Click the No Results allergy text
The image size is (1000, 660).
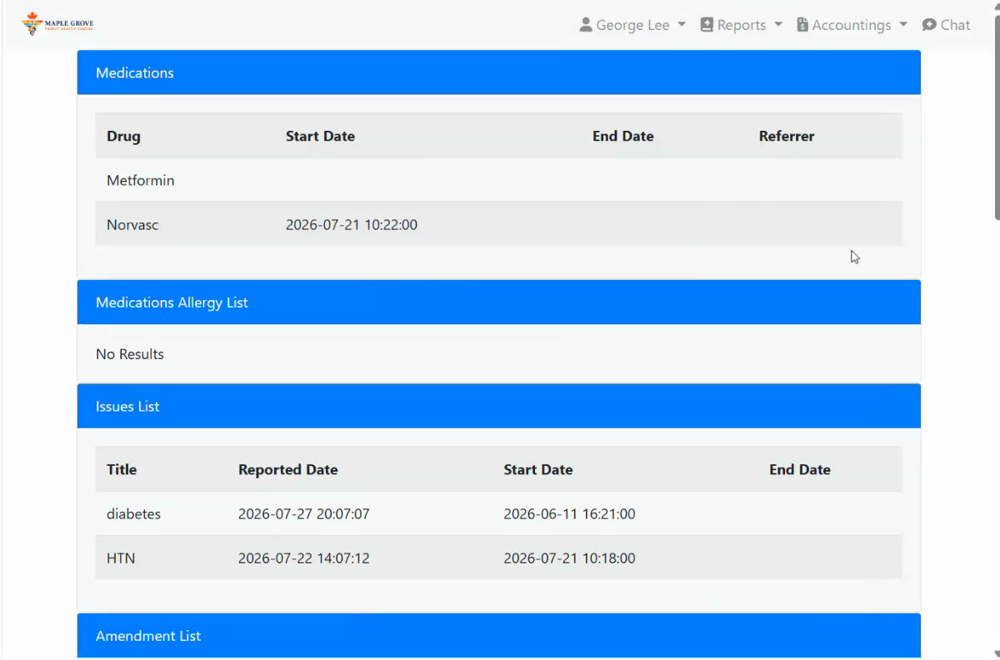129,354
